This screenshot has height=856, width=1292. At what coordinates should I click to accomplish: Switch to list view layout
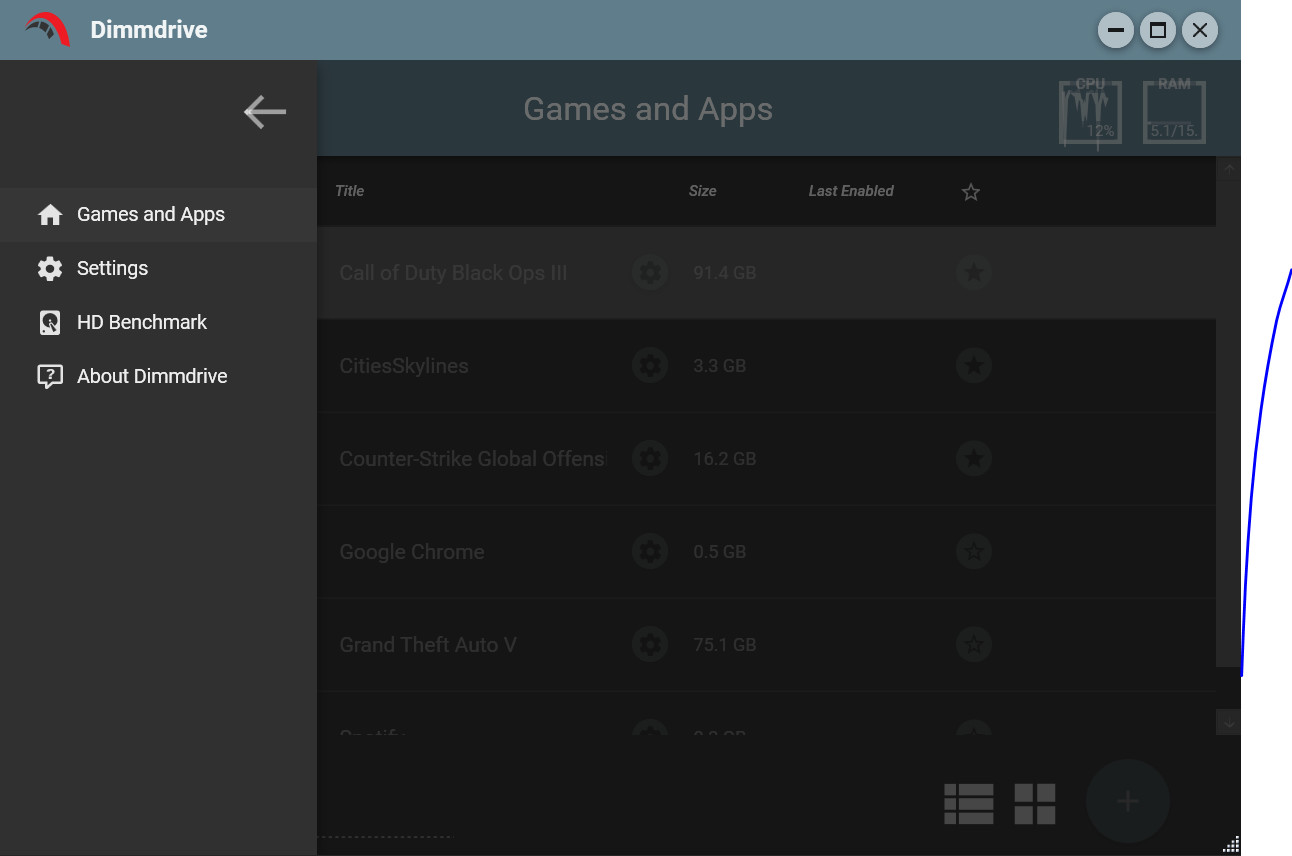pyautogui.click(x=968, y=801)
